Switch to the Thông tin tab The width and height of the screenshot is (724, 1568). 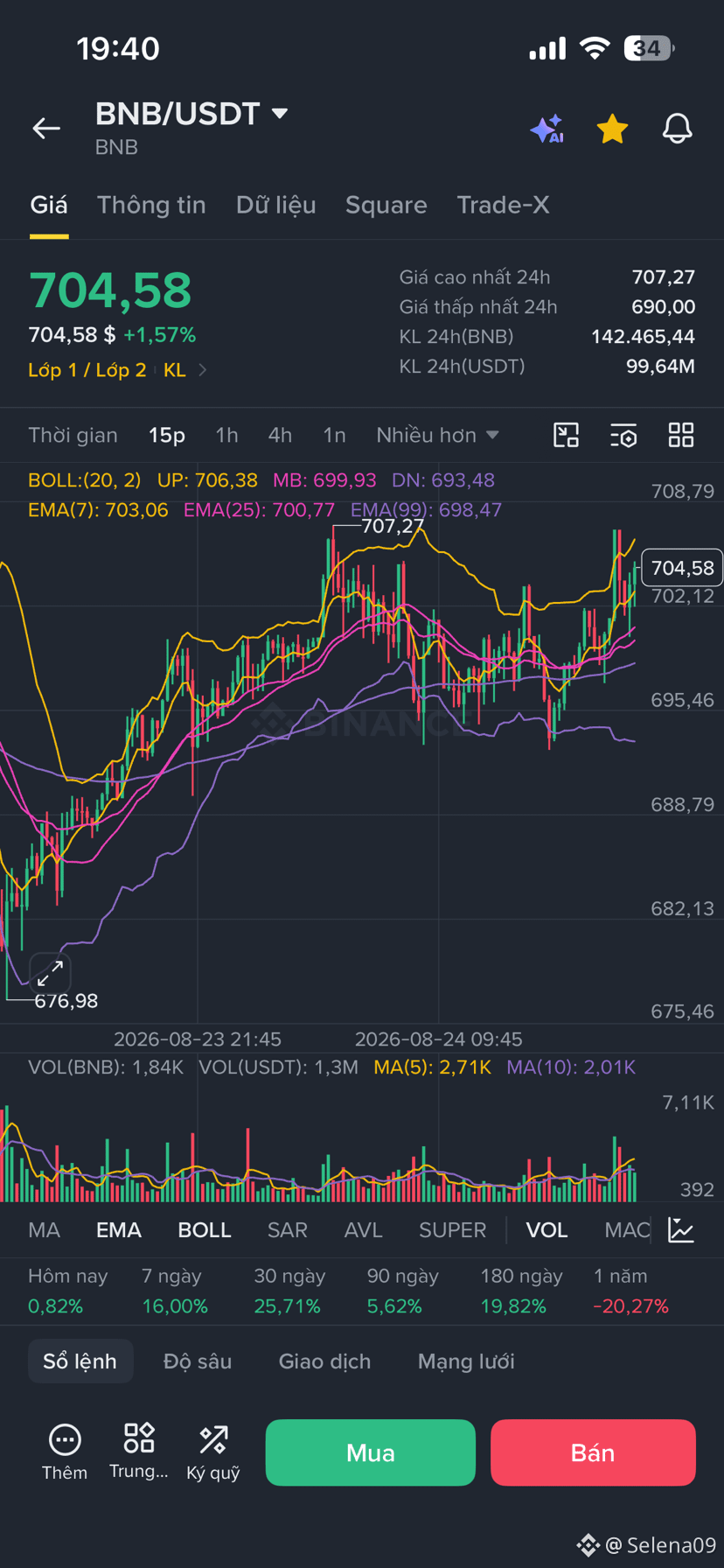click(151, 205)
